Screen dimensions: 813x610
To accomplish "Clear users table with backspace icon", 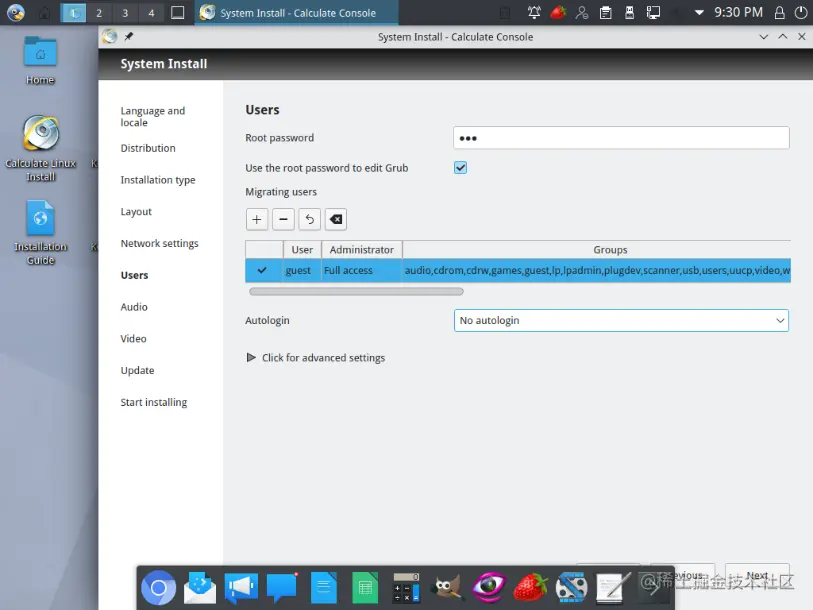I will 336,219.
